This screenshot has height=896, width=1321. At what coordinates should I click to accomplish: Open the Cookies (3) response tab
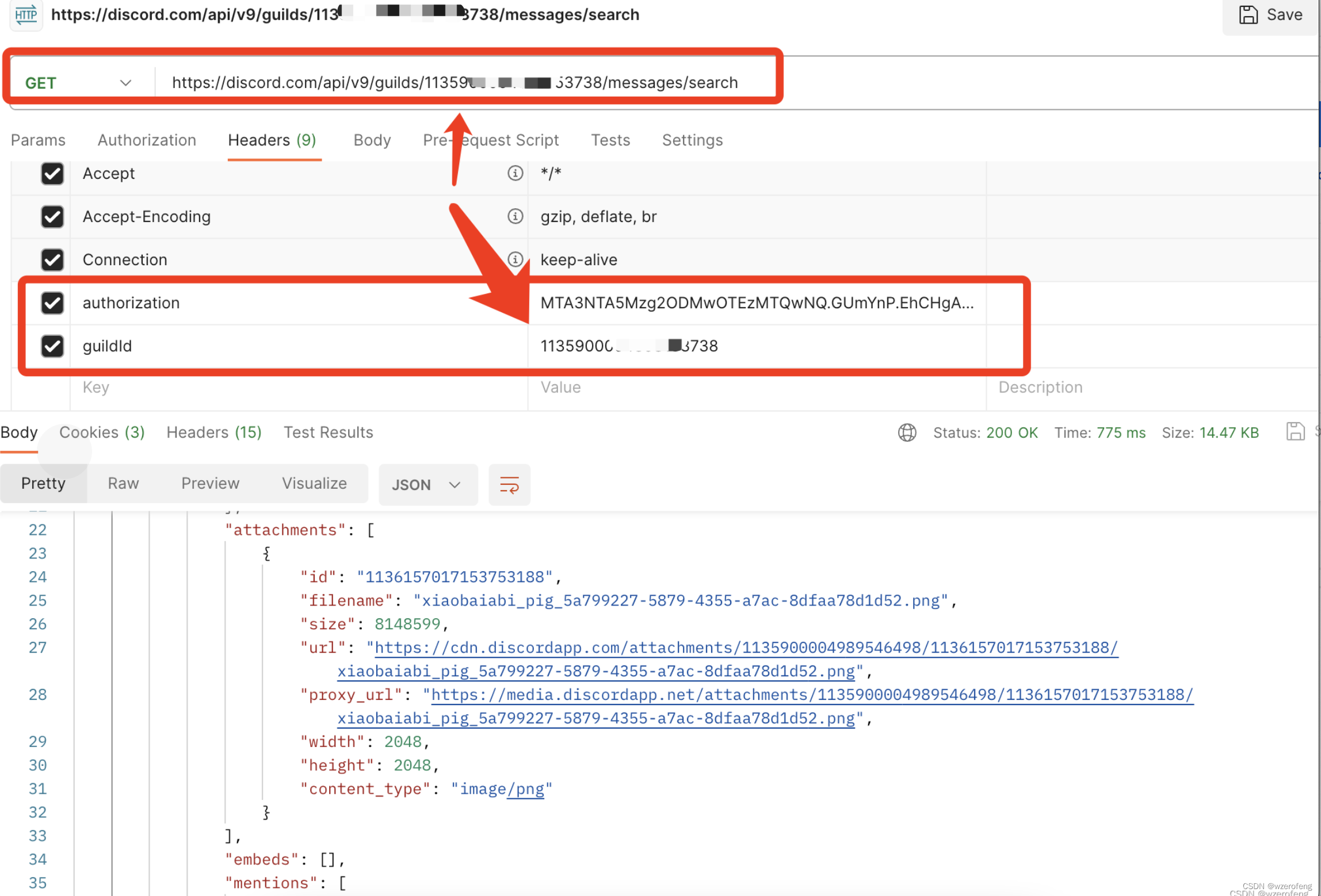102,432
